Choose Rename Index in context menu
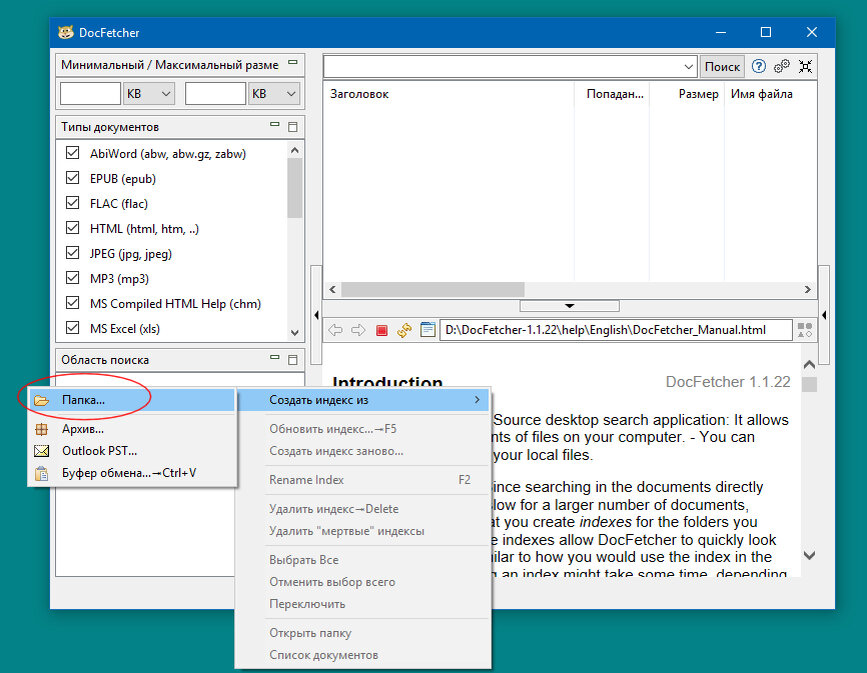Screen dimensions: 867x673 (x=363, y=480)
